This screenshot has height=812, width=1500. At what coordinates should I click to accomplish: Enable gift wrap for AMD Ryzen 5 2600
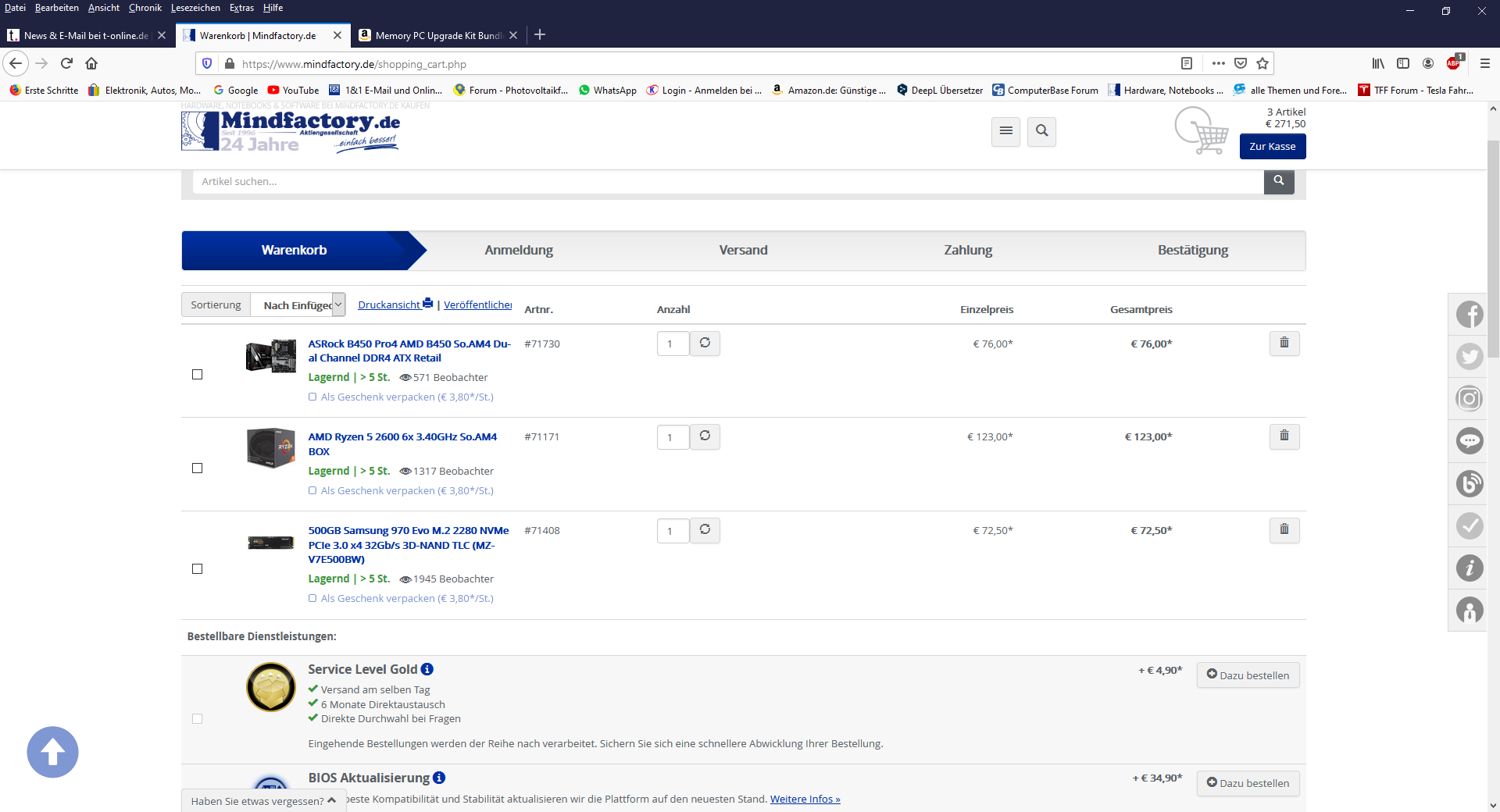[x=312, y=490]
